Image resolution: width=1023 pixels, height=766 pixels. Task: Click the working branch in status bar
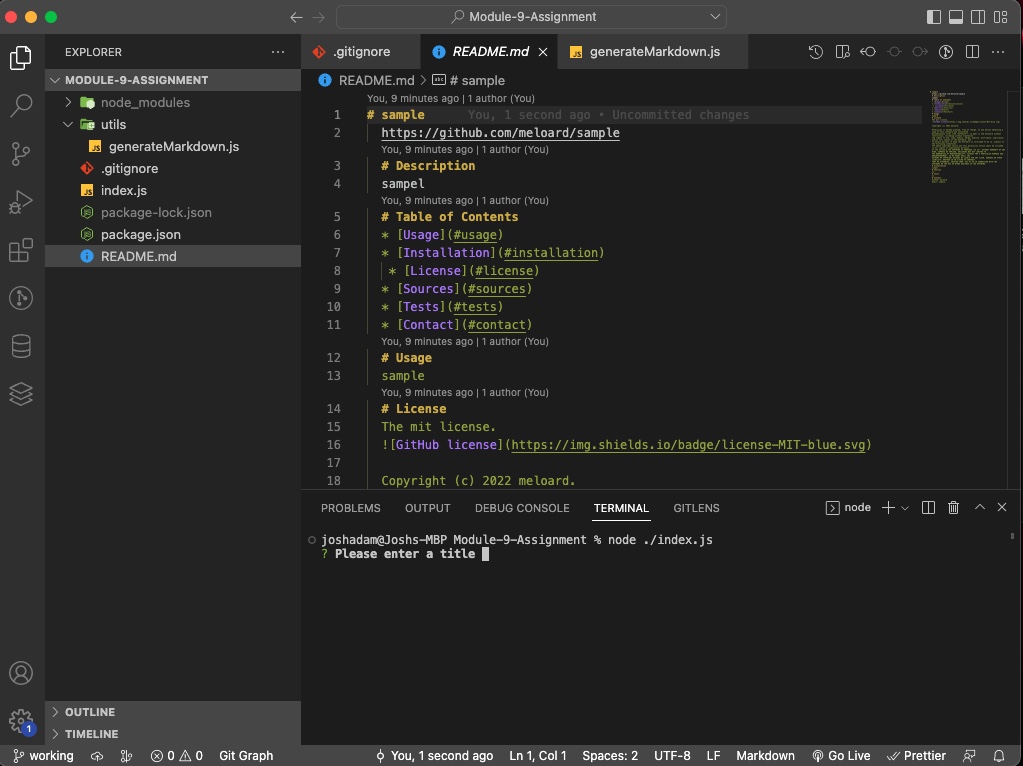pos(43,756)
